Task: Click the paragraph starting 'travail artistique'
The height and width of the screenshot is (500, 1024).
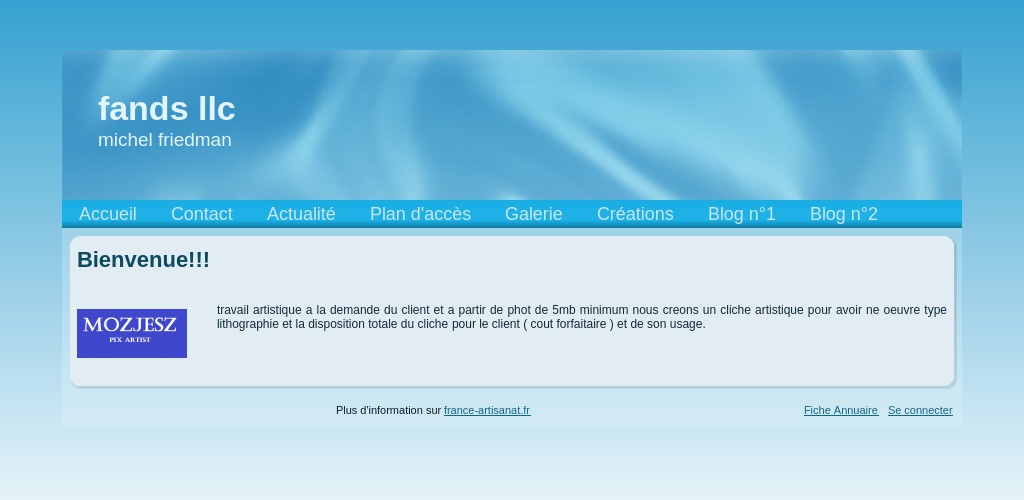Action: tap(581, 317)
